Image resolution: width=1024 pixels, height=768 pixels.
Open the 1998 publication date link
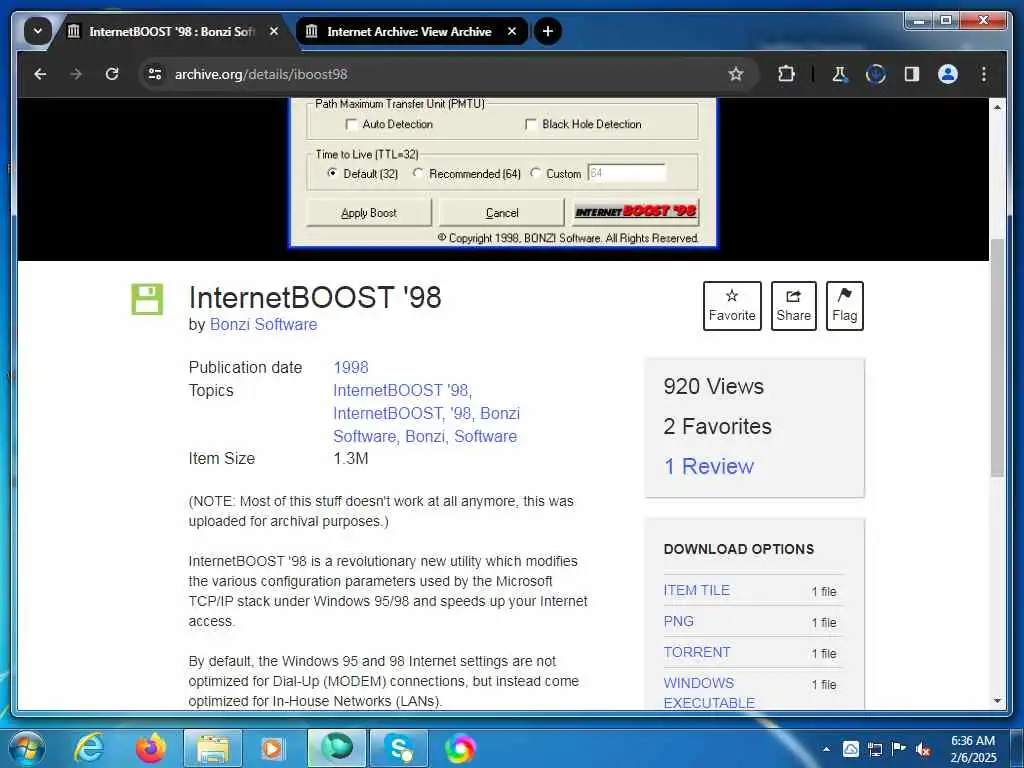(x=351, y=368)
